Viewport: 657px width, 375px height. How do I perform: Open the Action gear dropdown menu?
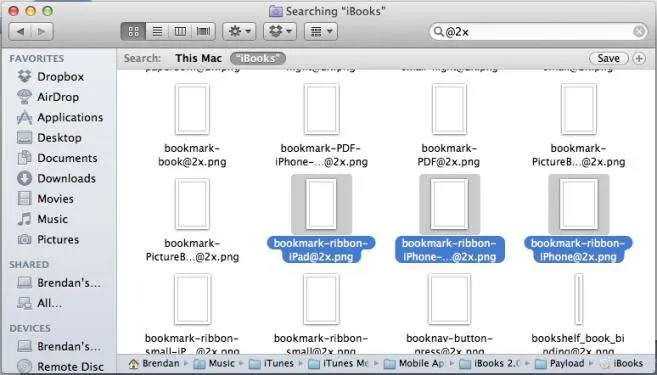point(239,31)
